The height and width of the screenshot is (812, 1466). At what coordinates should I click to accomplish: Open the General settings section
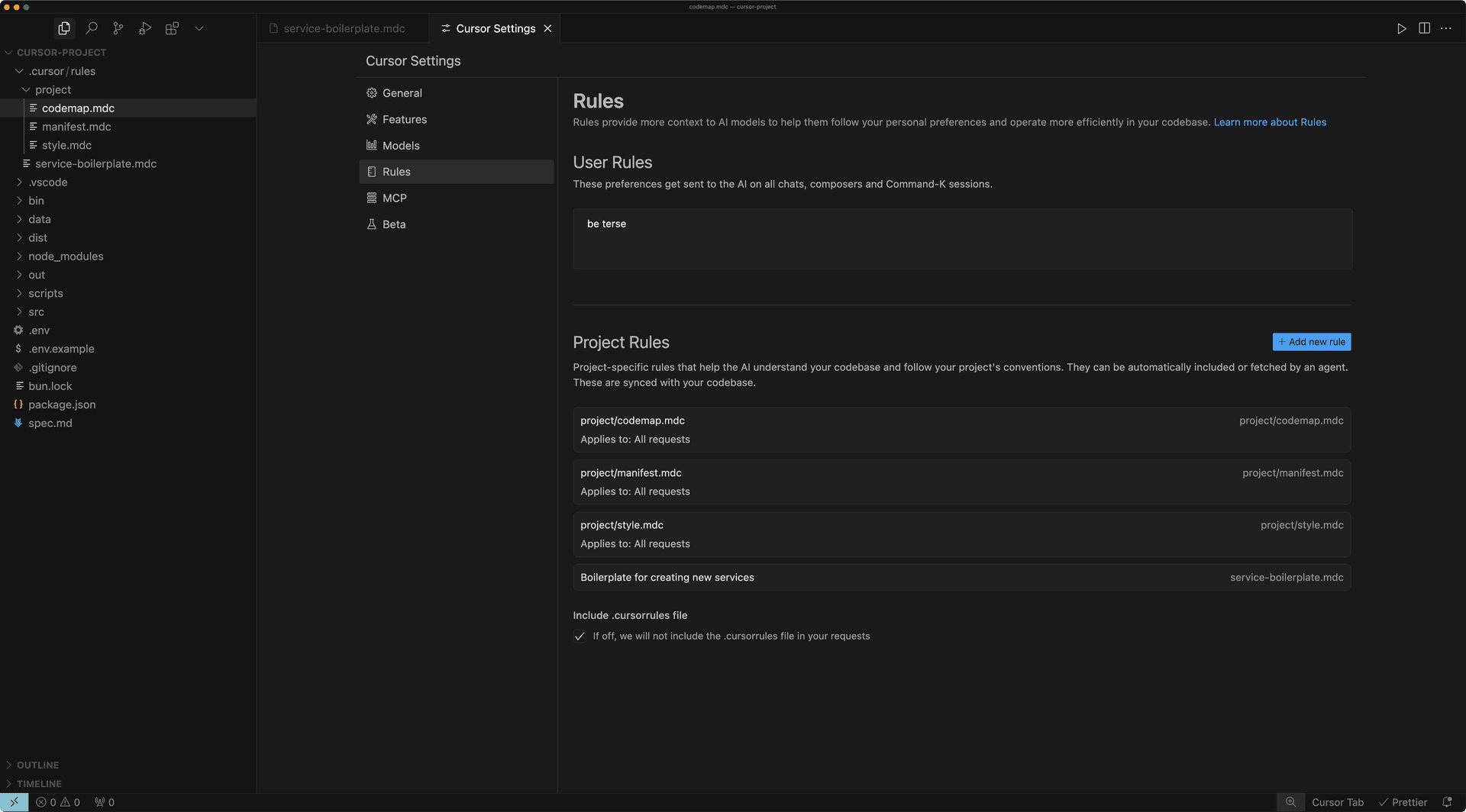click(x=456, y=93)
